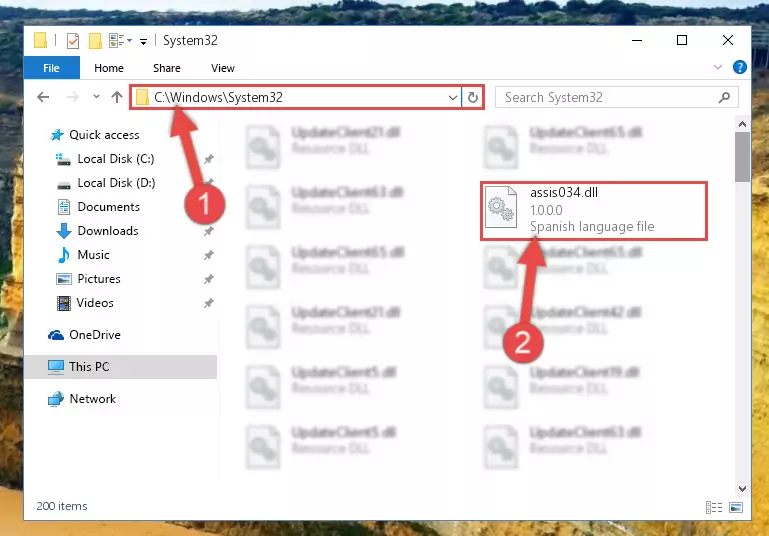Image resolution: width=769 pixels, height=536 pixels.
Task: Switch to the Home ribbon tab
Action: [109, 68]
